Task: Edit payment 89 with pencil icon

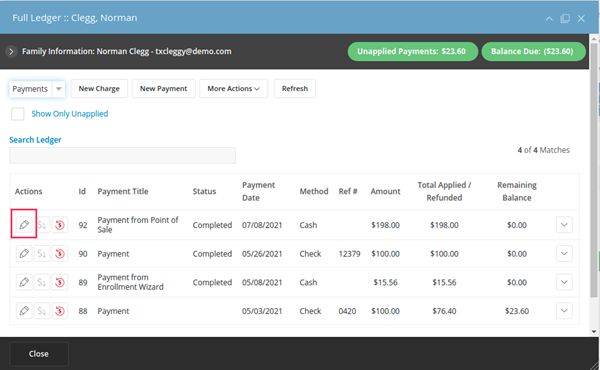Action: click(24, 282)
